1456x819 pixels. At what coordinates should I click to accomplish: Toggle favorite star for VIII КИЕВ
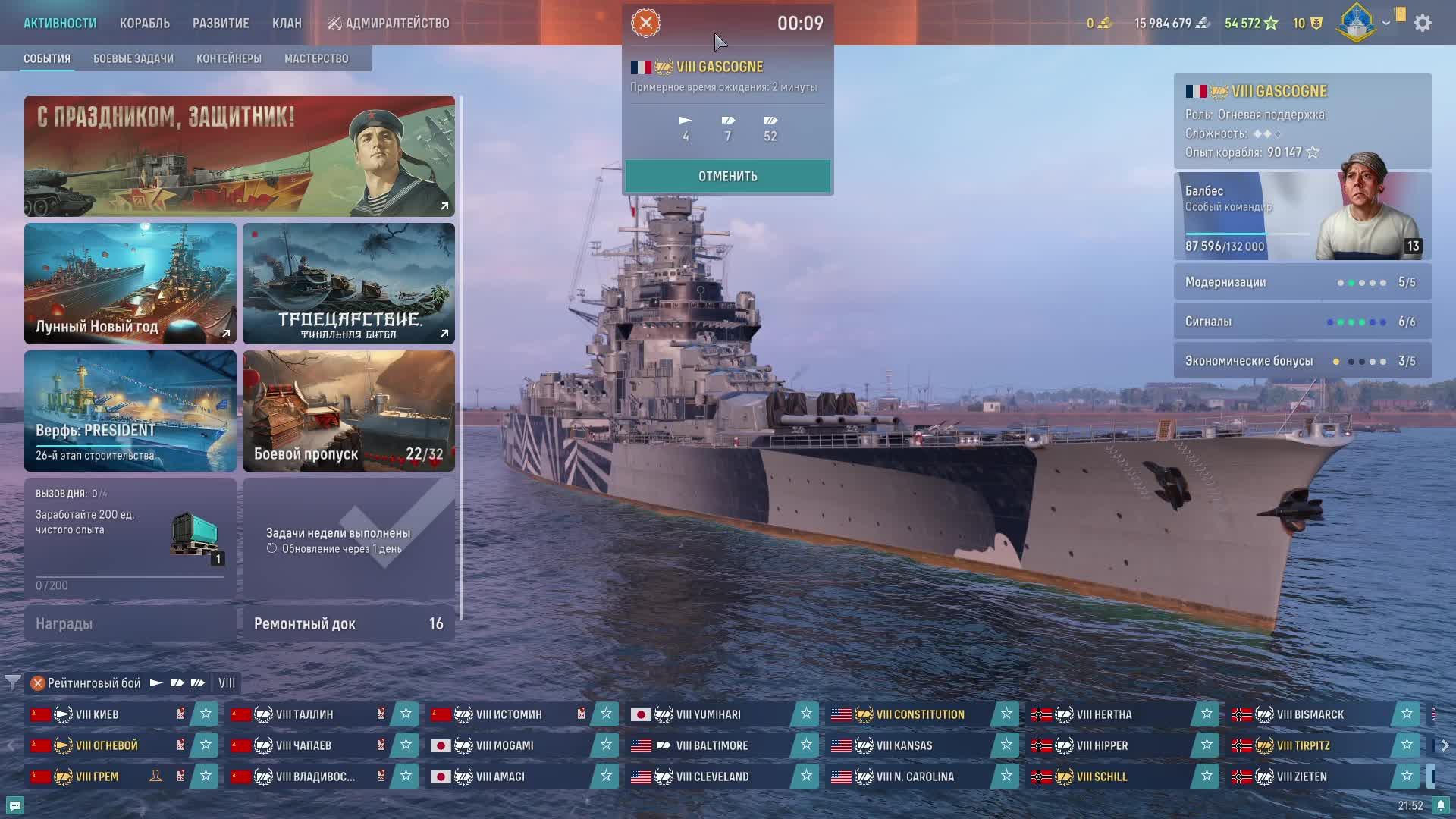(206, 714)
